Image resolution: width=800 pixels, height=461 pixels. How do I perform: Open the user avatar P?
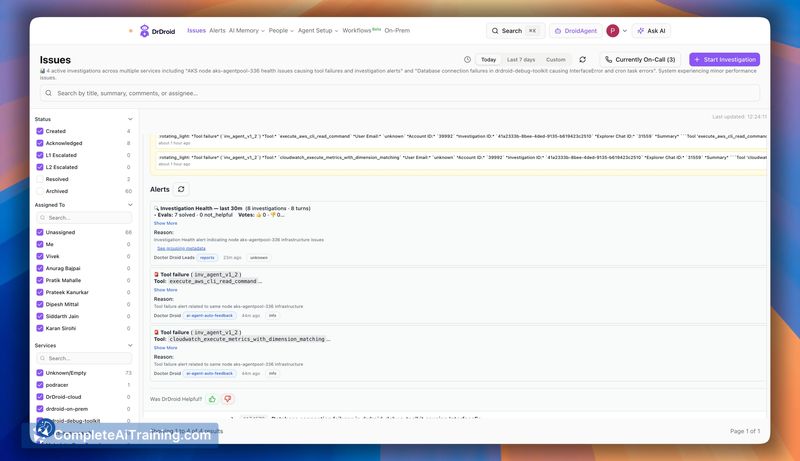point(612,31)
